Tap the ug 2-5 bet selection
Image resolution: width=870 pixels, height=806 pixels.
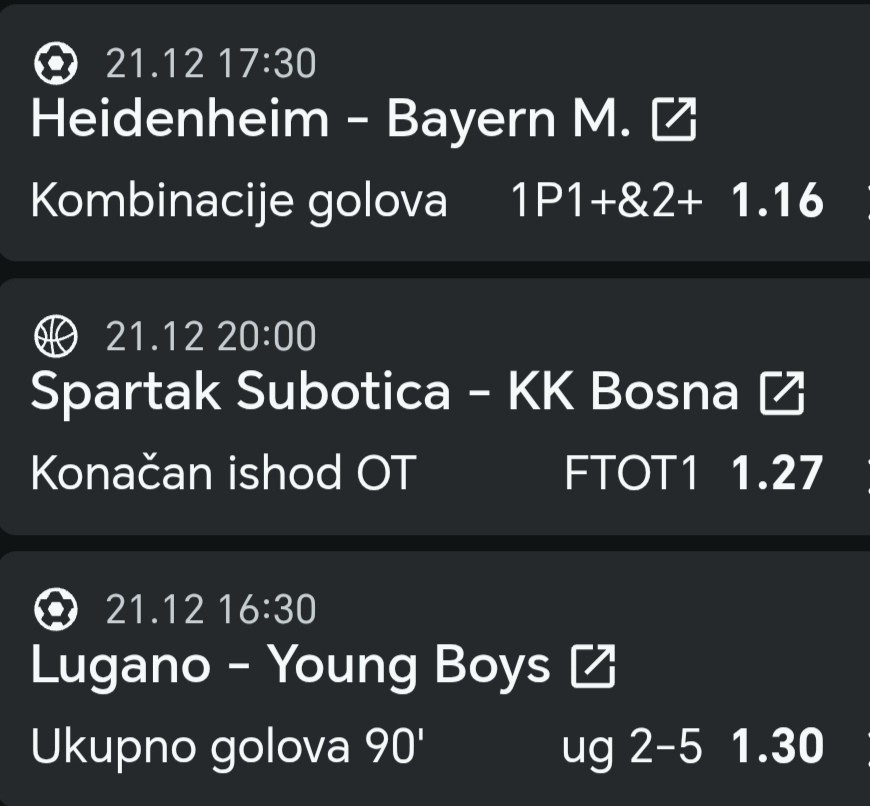(633, 746)
